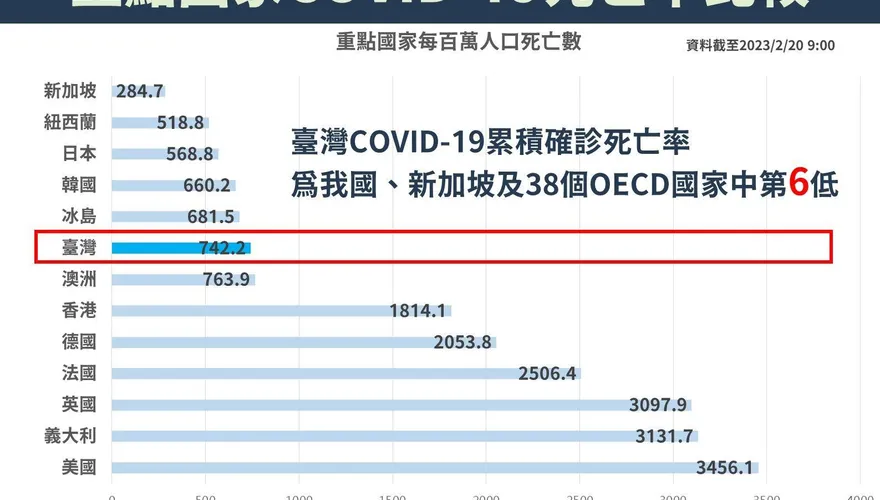Click the value 518.8
The height and width of the screenshot is (500, 880).
click(180, 122)
